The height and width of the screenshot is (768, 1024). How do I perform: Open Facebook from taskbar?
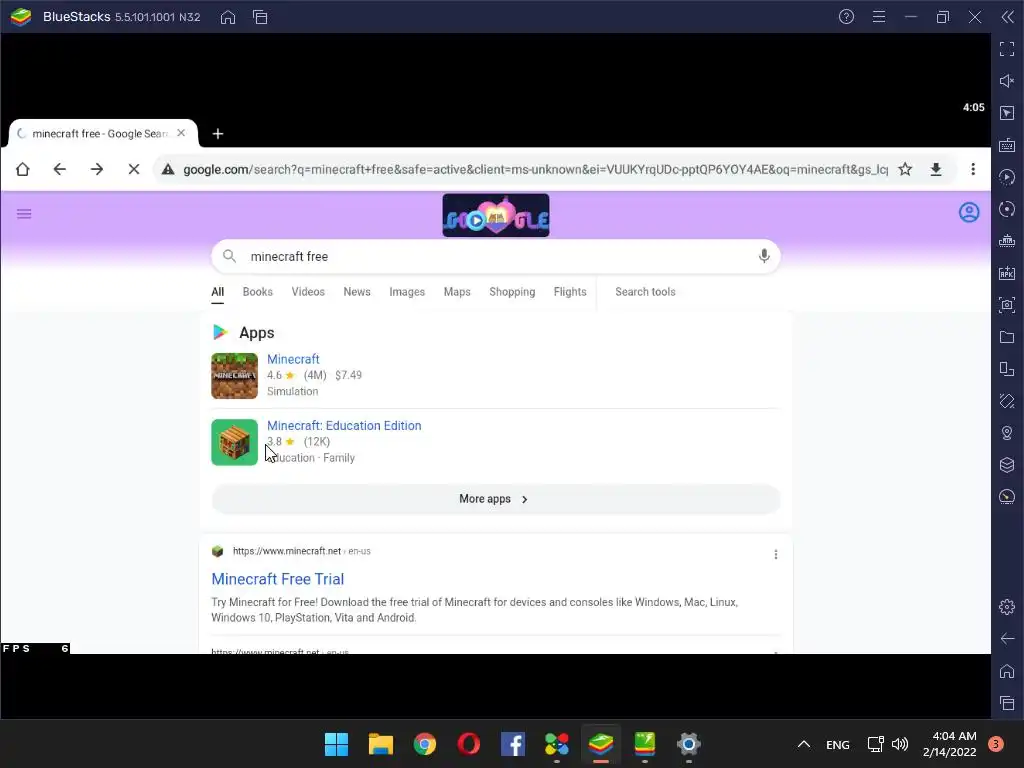(513, 744)
